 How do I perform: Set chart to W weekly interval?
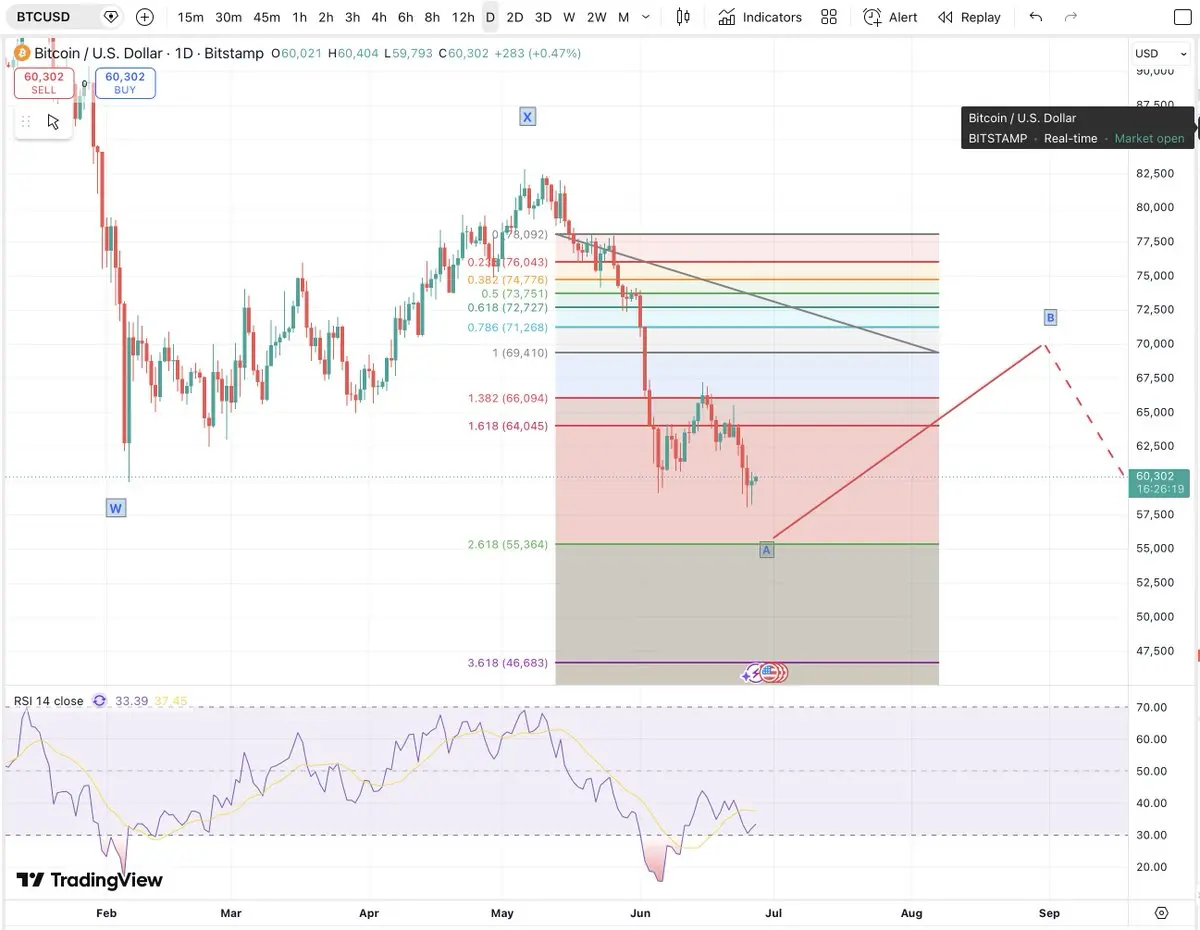(569, 17)
